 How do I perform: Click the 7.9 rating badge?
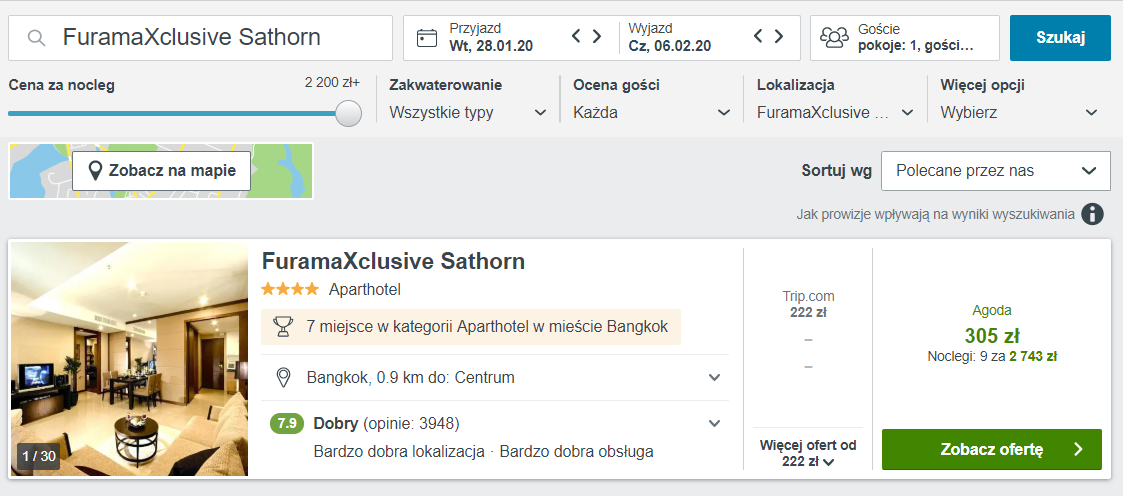[287, 424]
